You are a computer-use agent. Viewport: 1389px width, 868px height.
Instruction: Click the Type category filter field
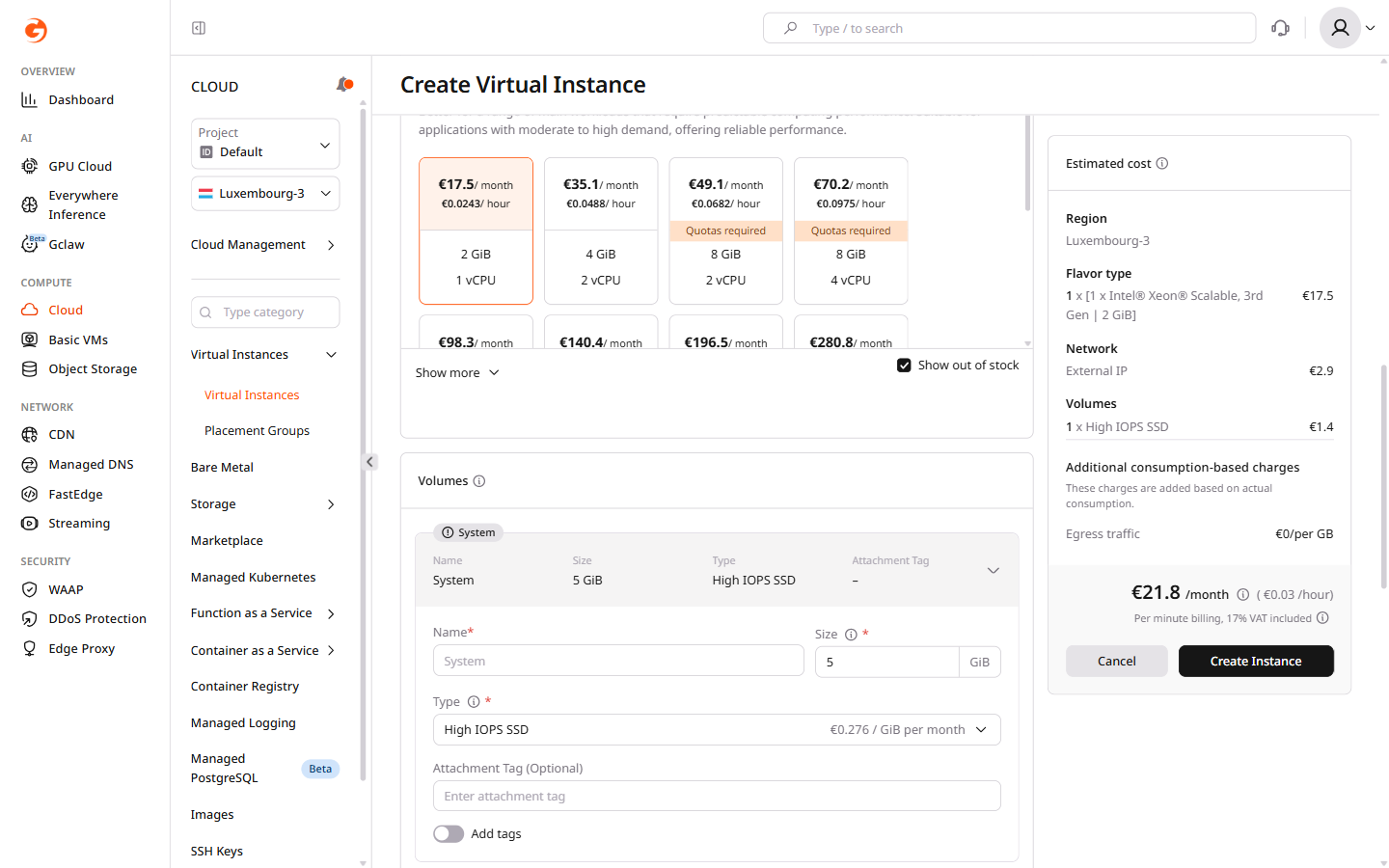[x=265, y=312]
